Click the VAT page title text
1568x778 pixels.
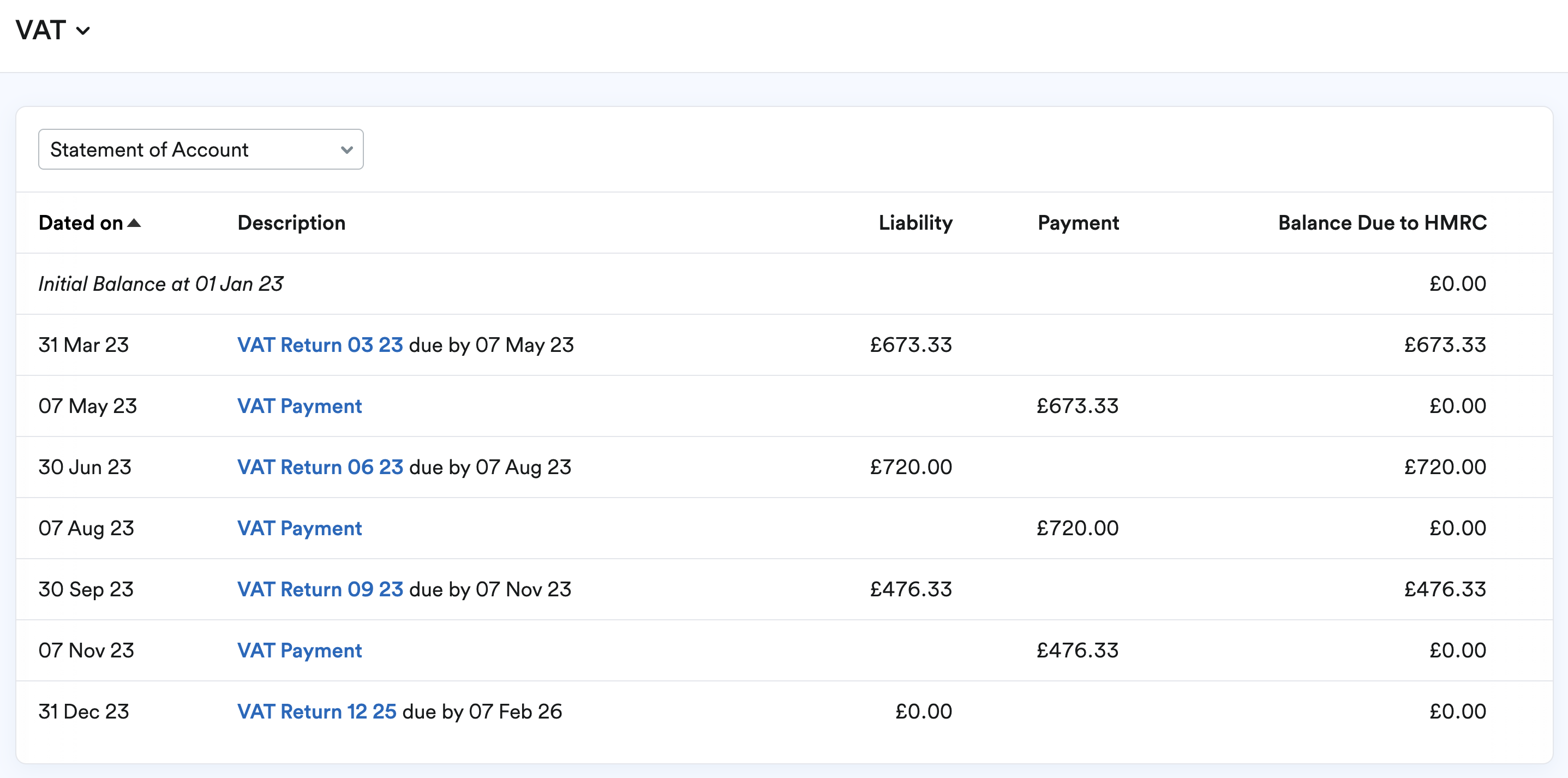point(40,31)
